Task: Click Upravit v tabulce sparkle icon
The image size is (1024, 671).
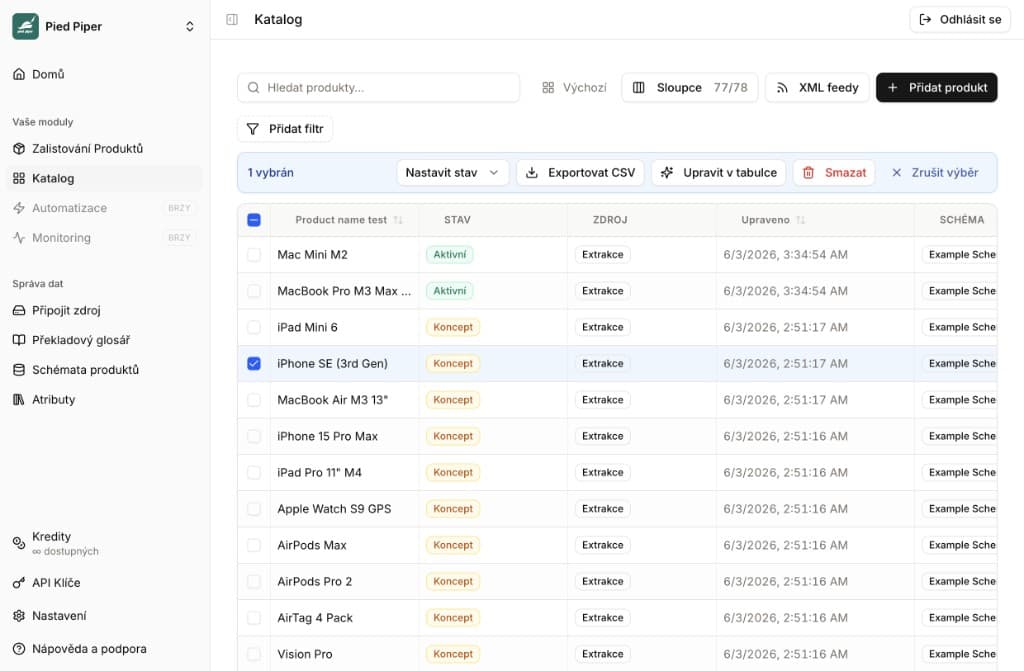Action: [667, 172]
